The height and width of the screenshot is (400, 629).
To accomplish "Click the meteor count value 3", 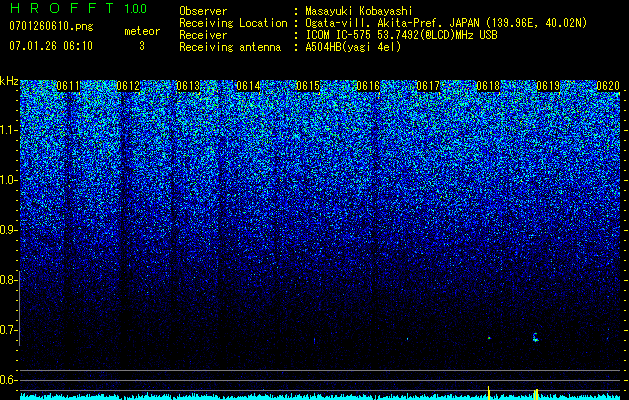I will (142, 46).
